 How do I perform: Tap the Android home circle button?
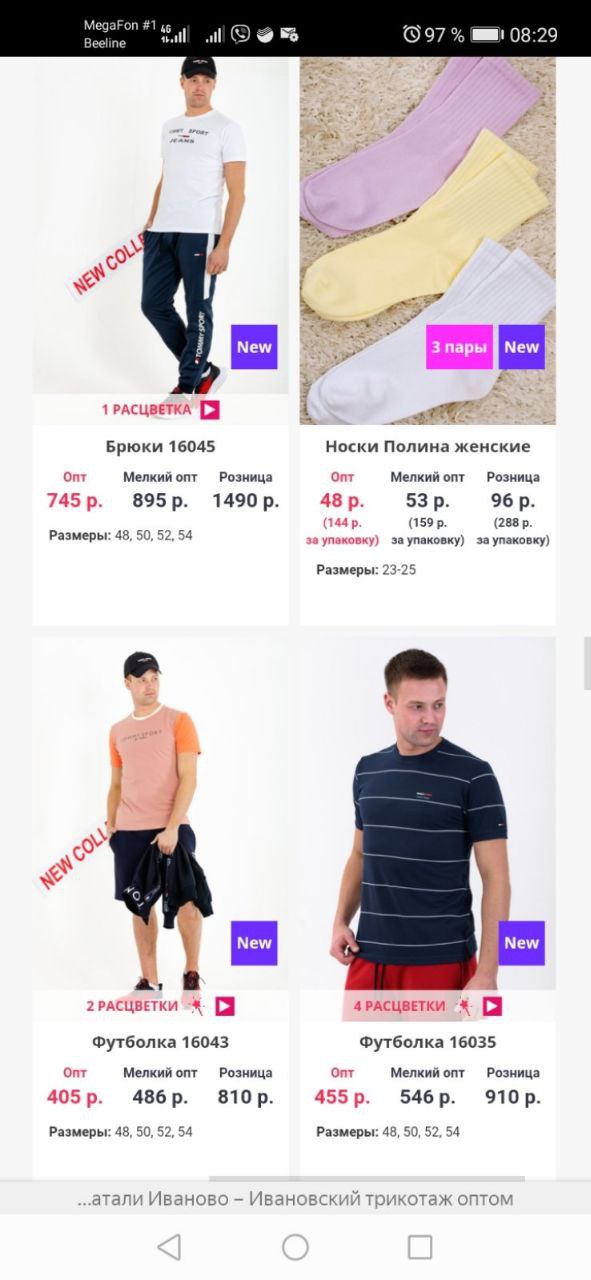coord(295,1246)
